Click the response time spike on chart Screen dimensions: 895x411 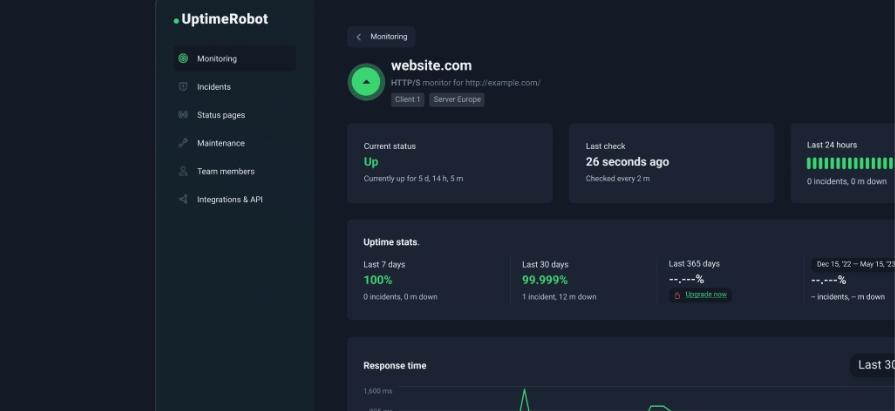tap(524, 399)
